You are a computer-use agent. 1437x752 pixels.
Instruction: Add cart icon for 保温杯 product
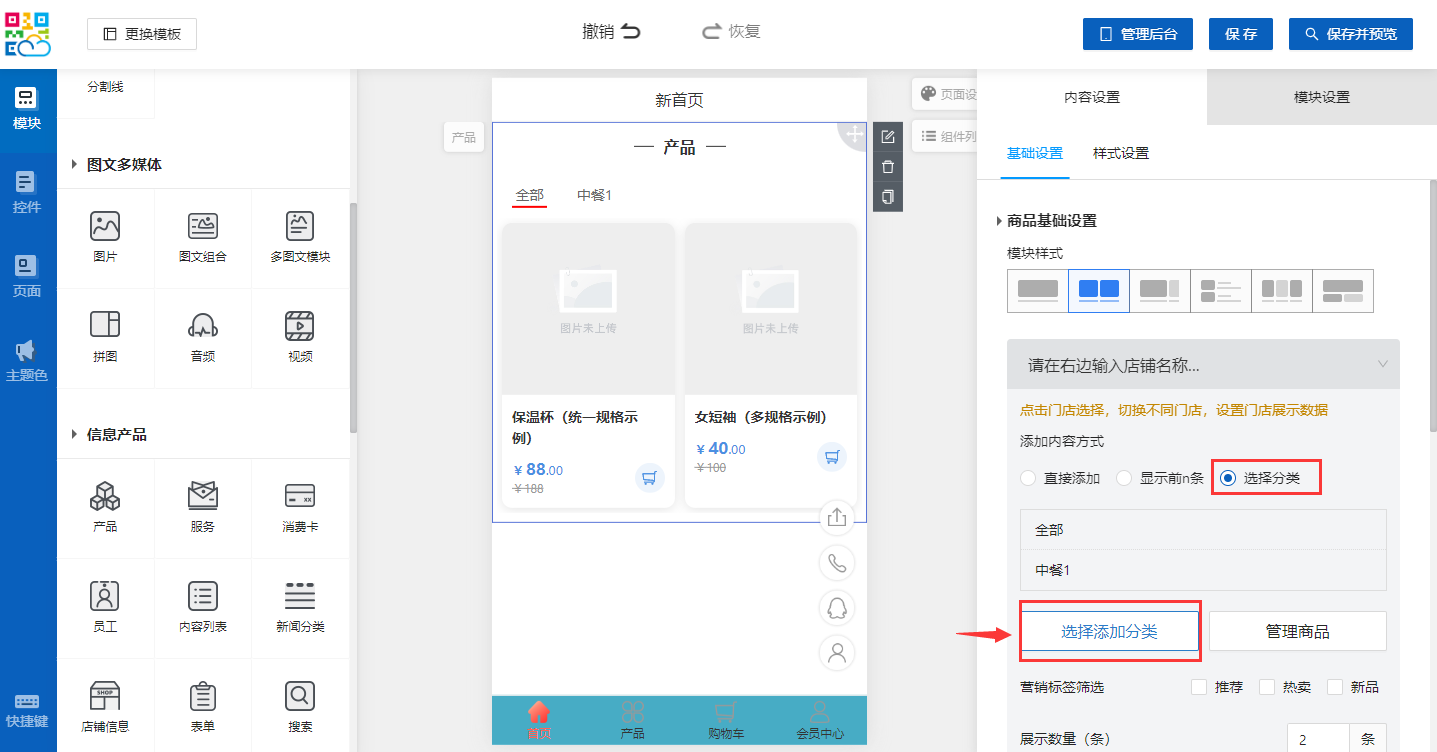point(650,477)
